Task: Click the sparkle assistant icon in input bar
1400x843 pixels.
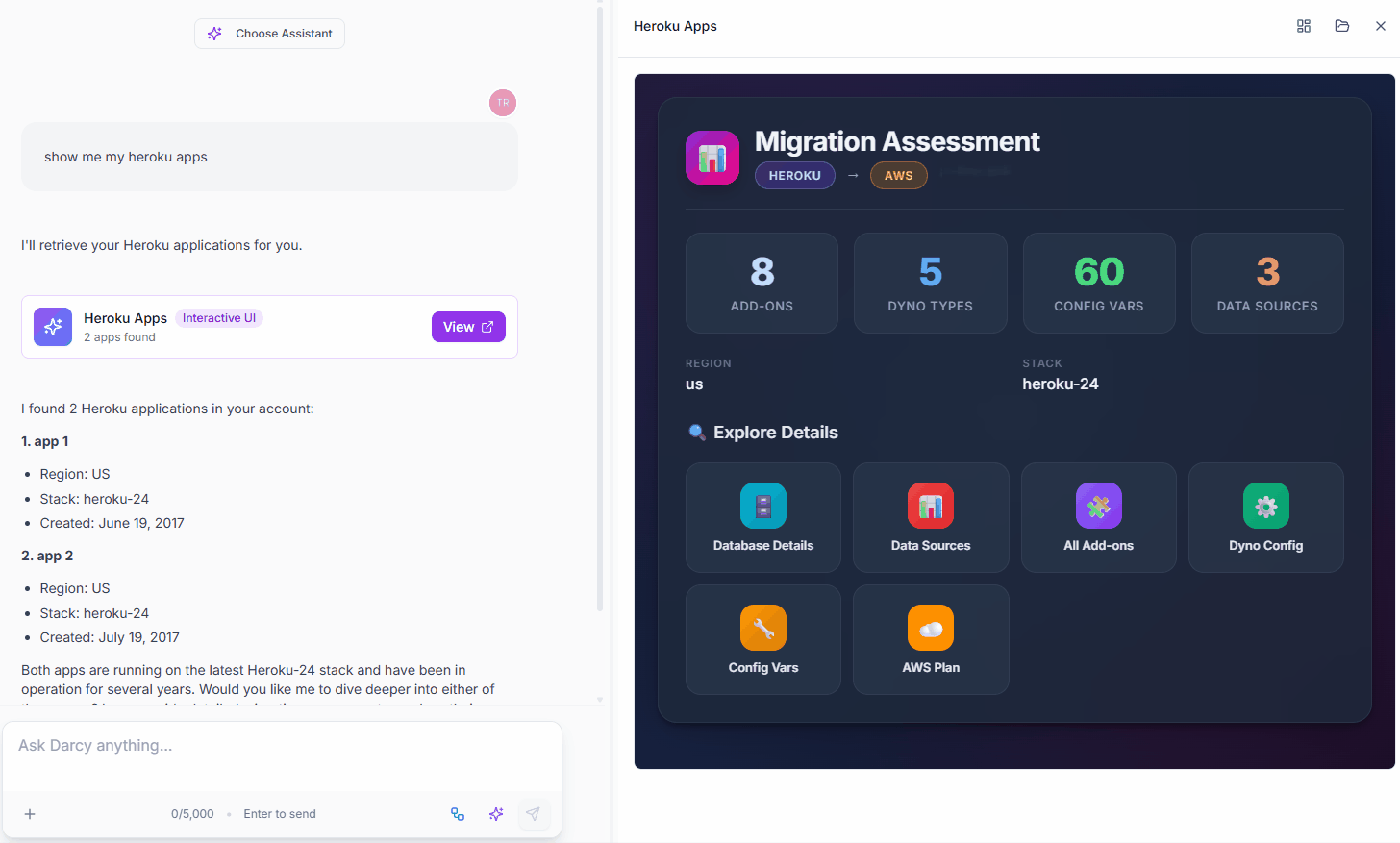Action: 496,814
